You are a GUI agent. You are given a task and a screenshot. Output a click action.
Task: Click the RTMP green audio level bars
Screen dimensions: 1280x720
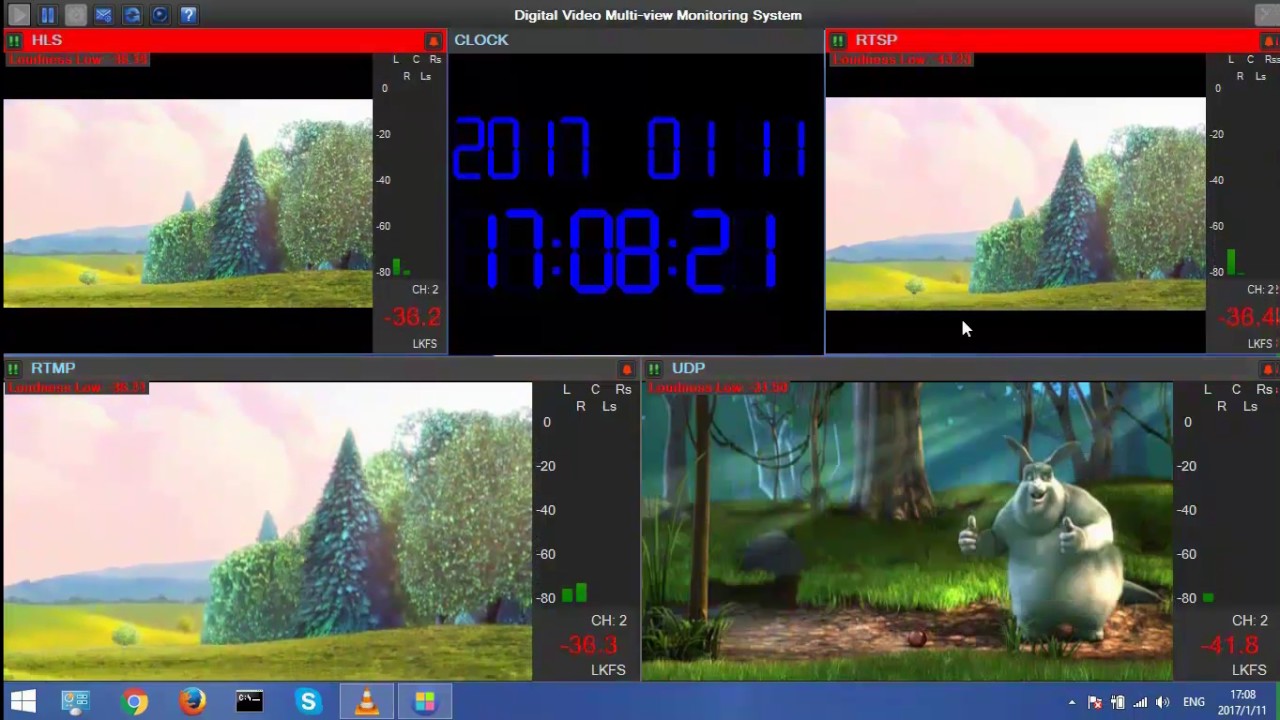(574, 593)
